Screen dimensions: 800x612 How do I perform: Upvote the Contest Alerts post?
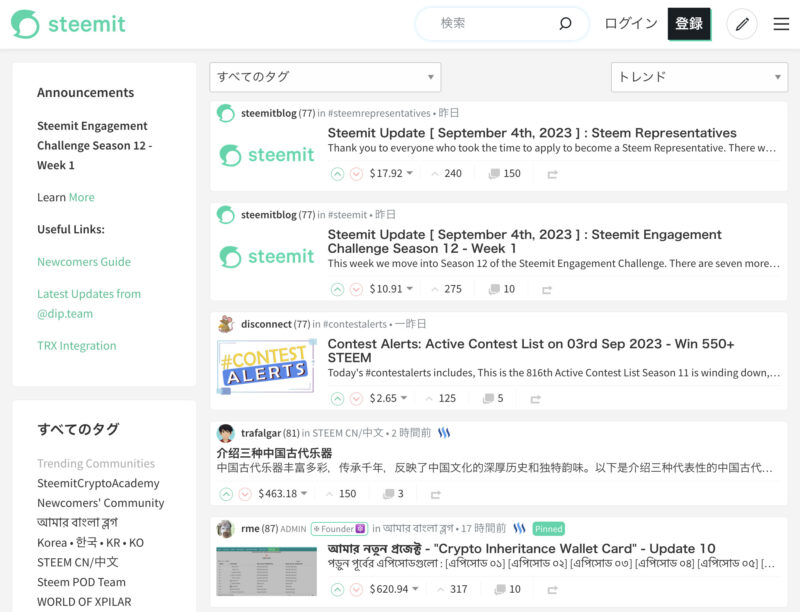point(337,398)
